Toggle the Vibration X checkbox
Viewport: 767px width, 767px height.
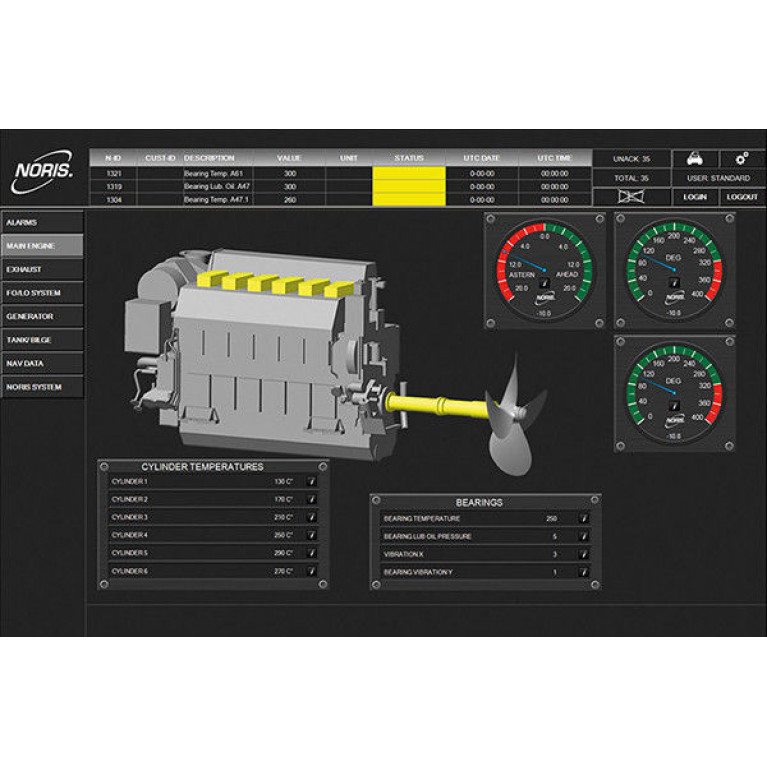click(583, 554)
